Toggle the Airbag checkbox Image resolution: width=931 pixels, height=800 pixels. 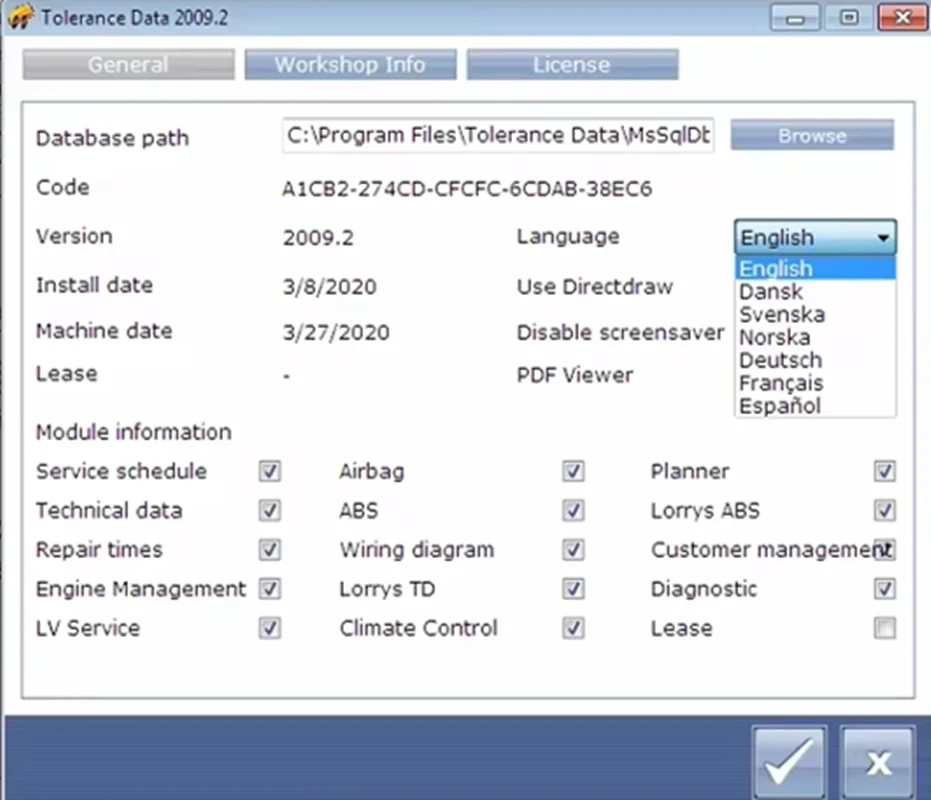tap(573, 471)
